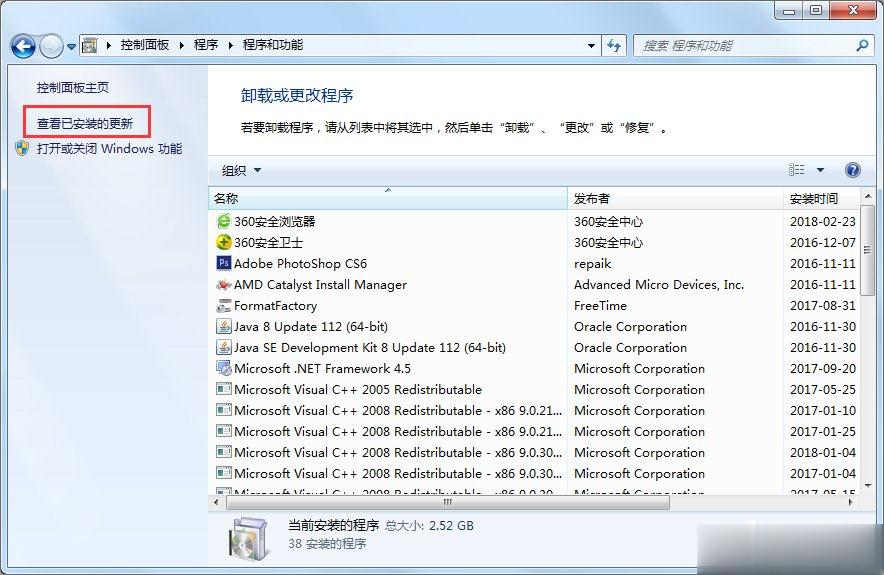Click Advanced Micro Devices, Inc. publisher cell
The image size is (884, 575).
click(659, 285)
